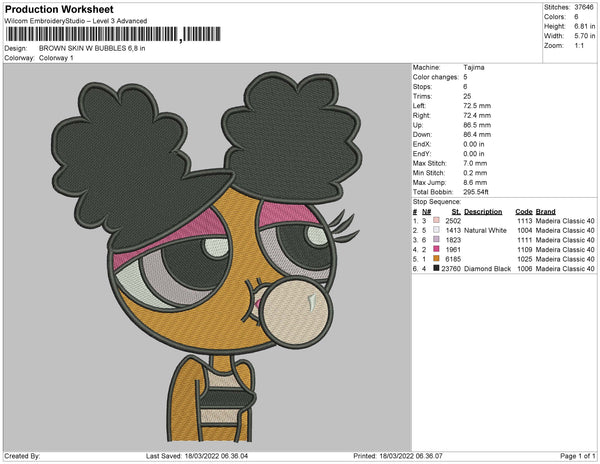Click the lavender swatch for thread 1823

(436, 239)
